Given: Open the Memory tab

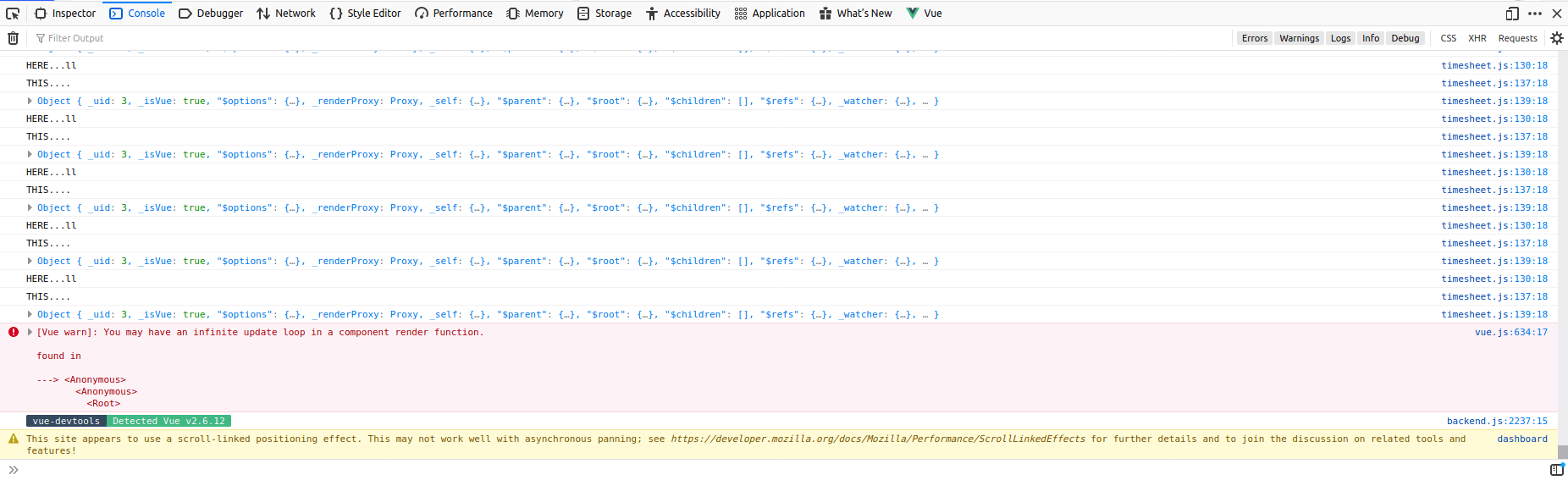Looking at the screenshot, I should point(535,14).
